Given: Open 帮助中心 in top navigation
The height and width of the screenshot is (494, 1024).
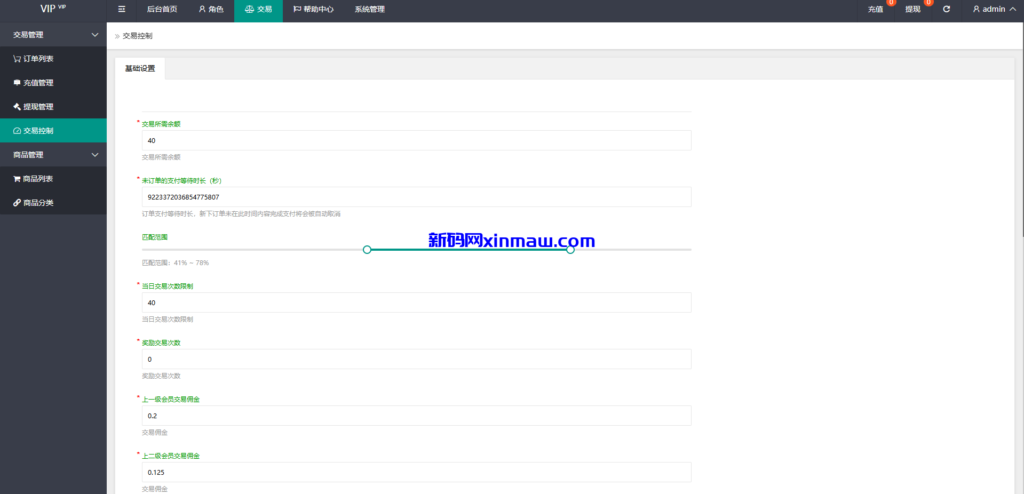Looking at the screenshot, I should [313, 9].
